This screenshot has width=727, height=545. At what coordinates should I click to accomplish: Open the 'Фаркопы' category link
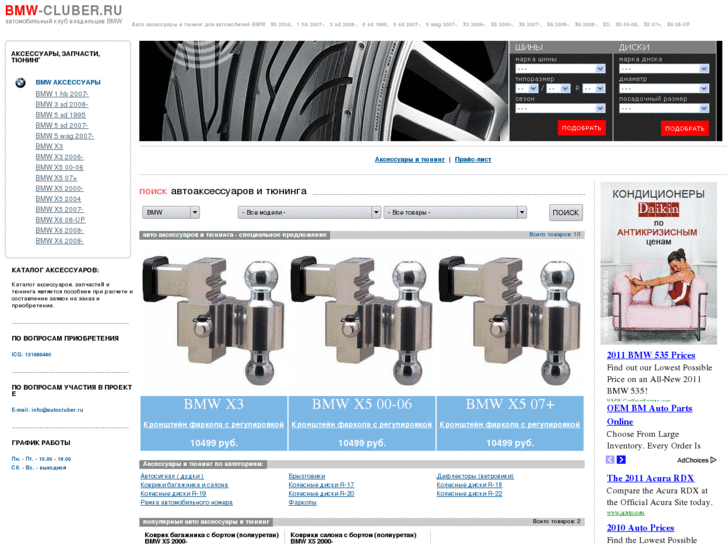302,503
